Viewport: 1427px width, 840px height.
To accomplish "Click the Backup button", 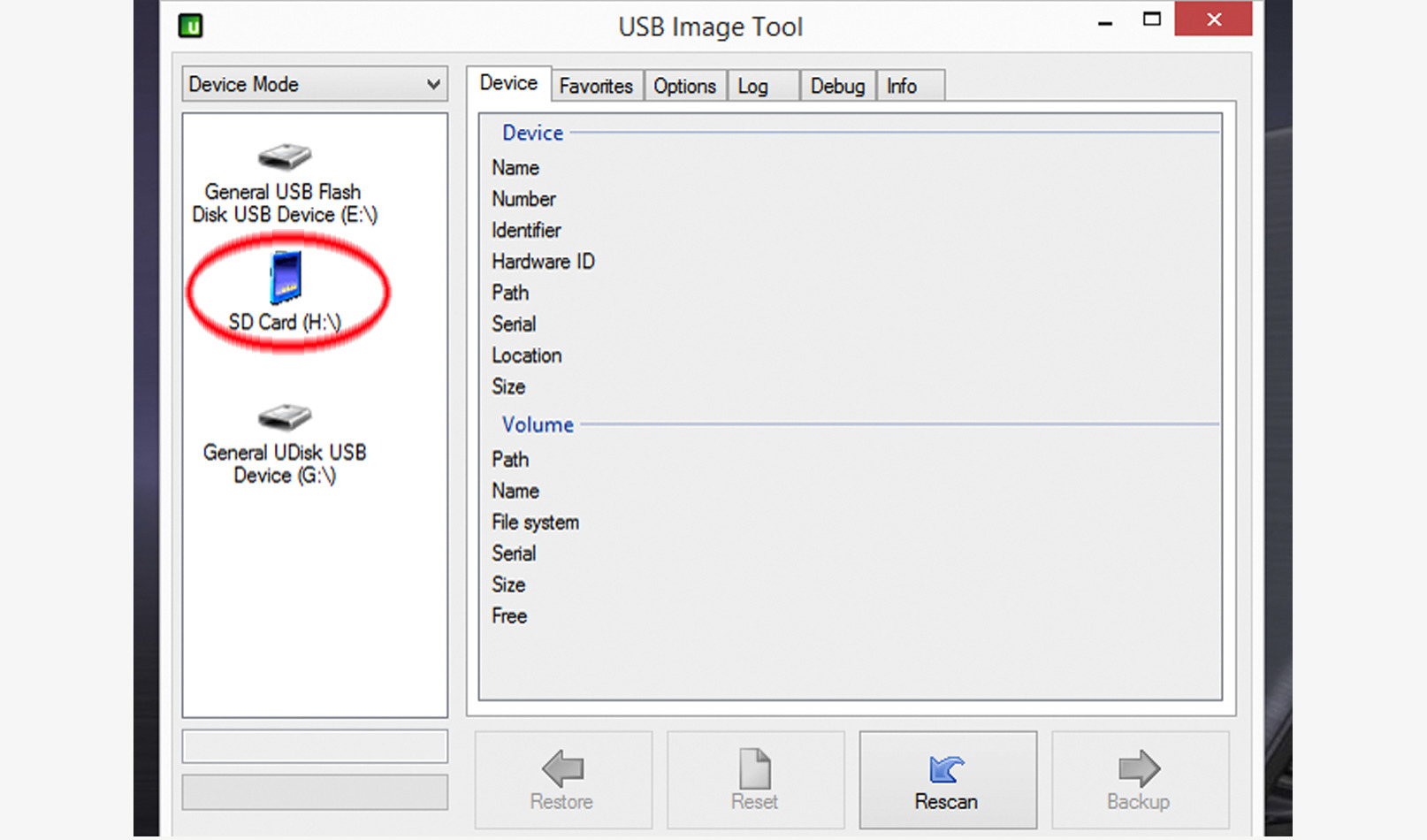I will tap(1140, 780).
